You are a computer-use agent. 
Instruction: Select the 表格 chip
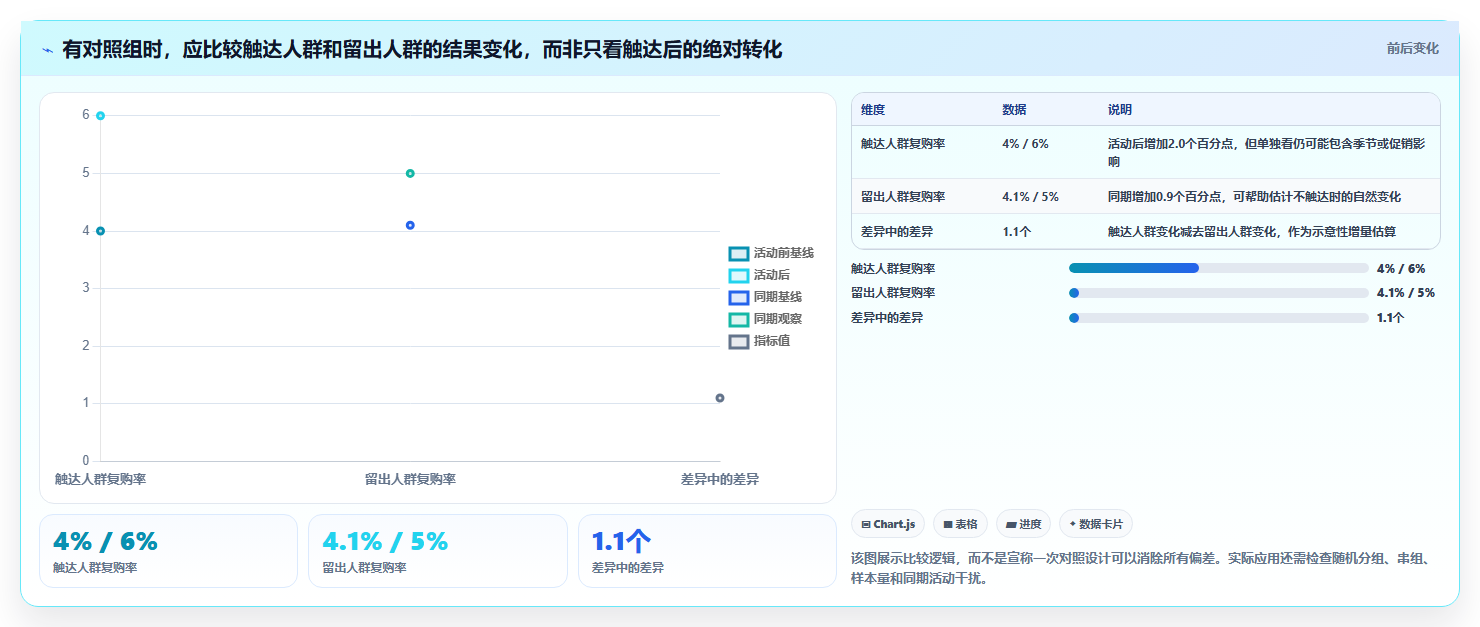tap(960, 524)
